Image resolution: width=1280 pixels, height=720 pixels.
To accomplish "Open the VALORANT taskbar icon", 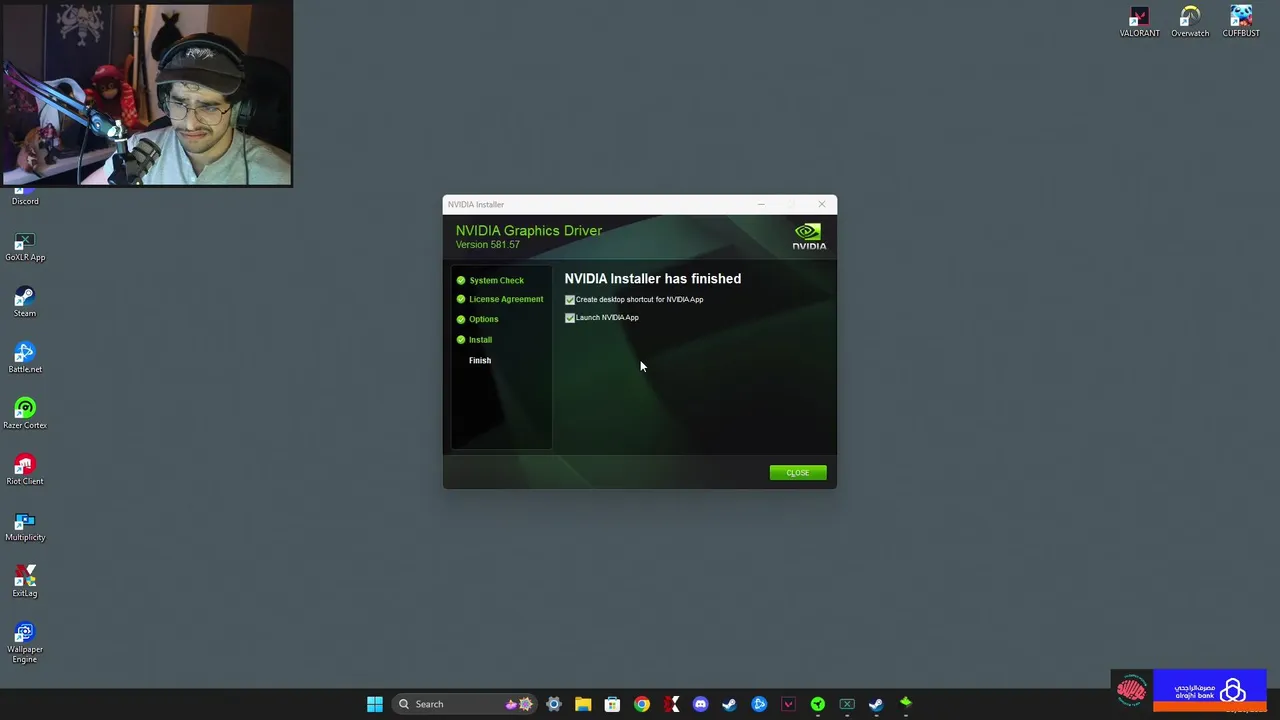I will click(788, 704).
